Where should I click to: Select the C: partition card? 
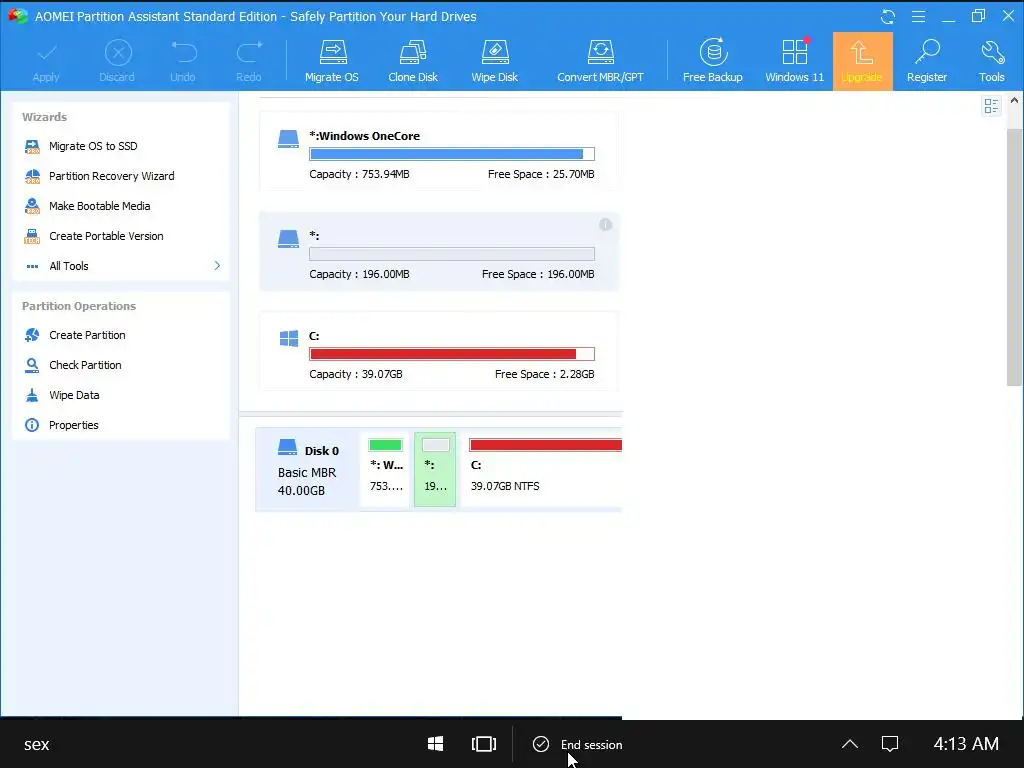point(439,351)
